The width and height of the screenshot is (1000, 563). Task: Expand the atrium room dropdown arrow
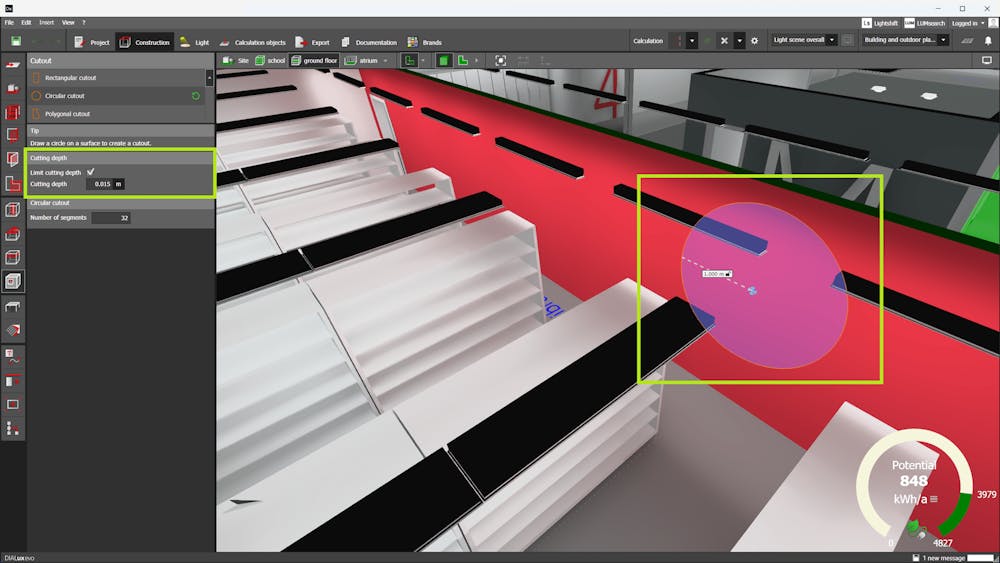[385, 61]
